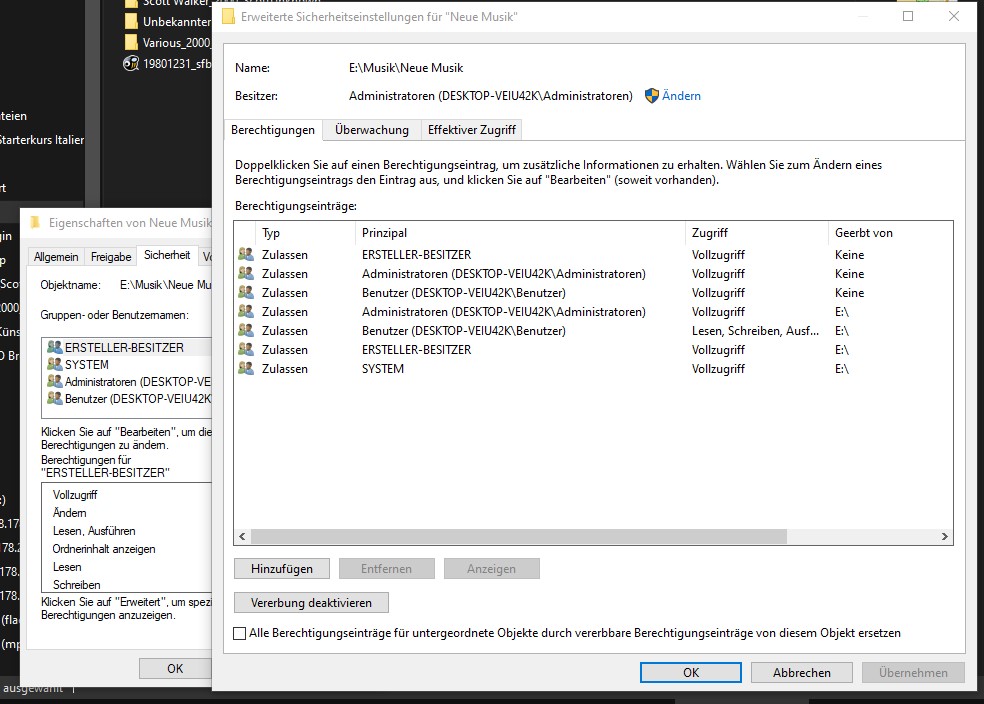
Task: Click Vollzugriff in the Eigenschaften permissions list
Action: coord(75,495)
